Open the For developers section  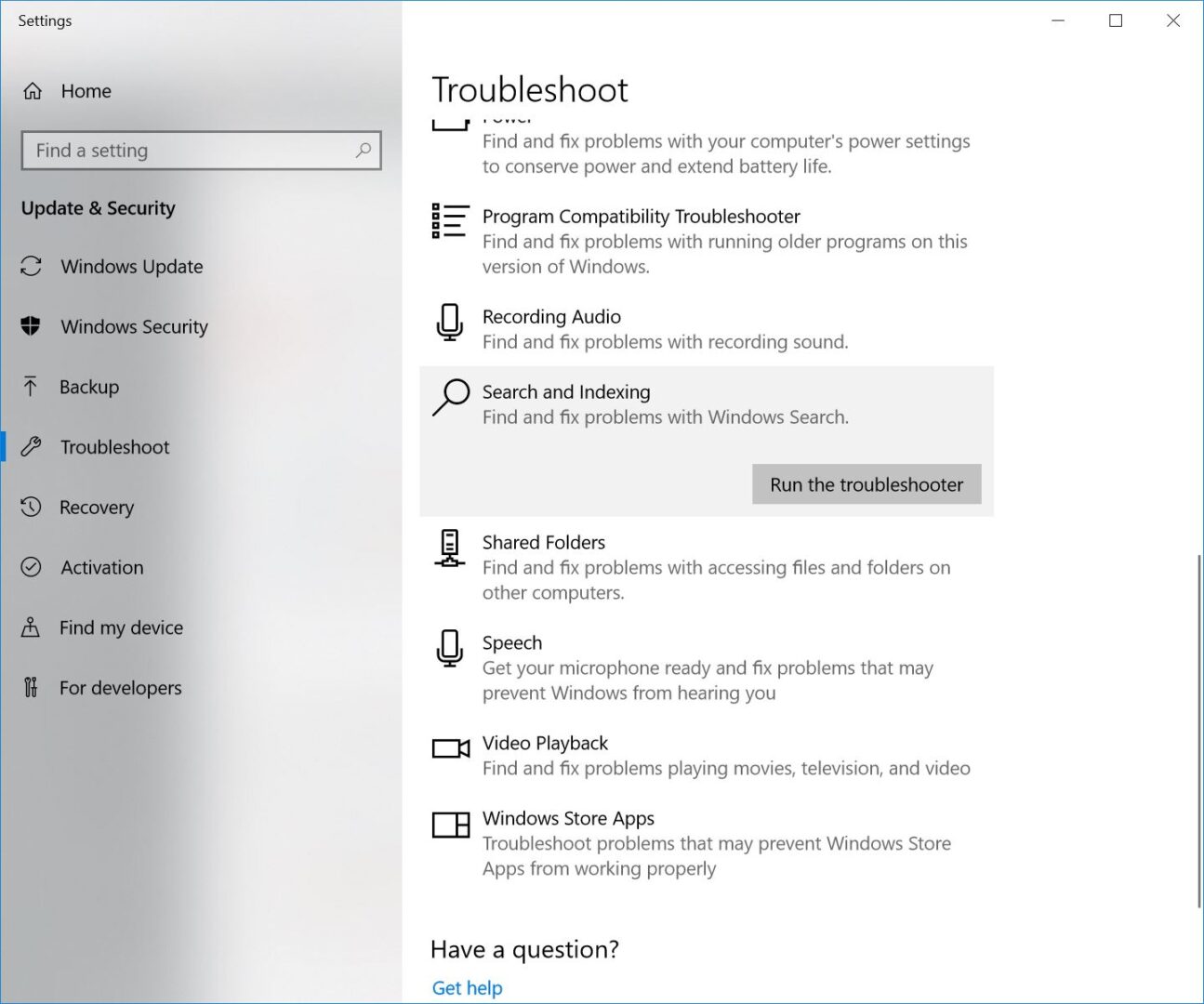[x=120, y=688]
